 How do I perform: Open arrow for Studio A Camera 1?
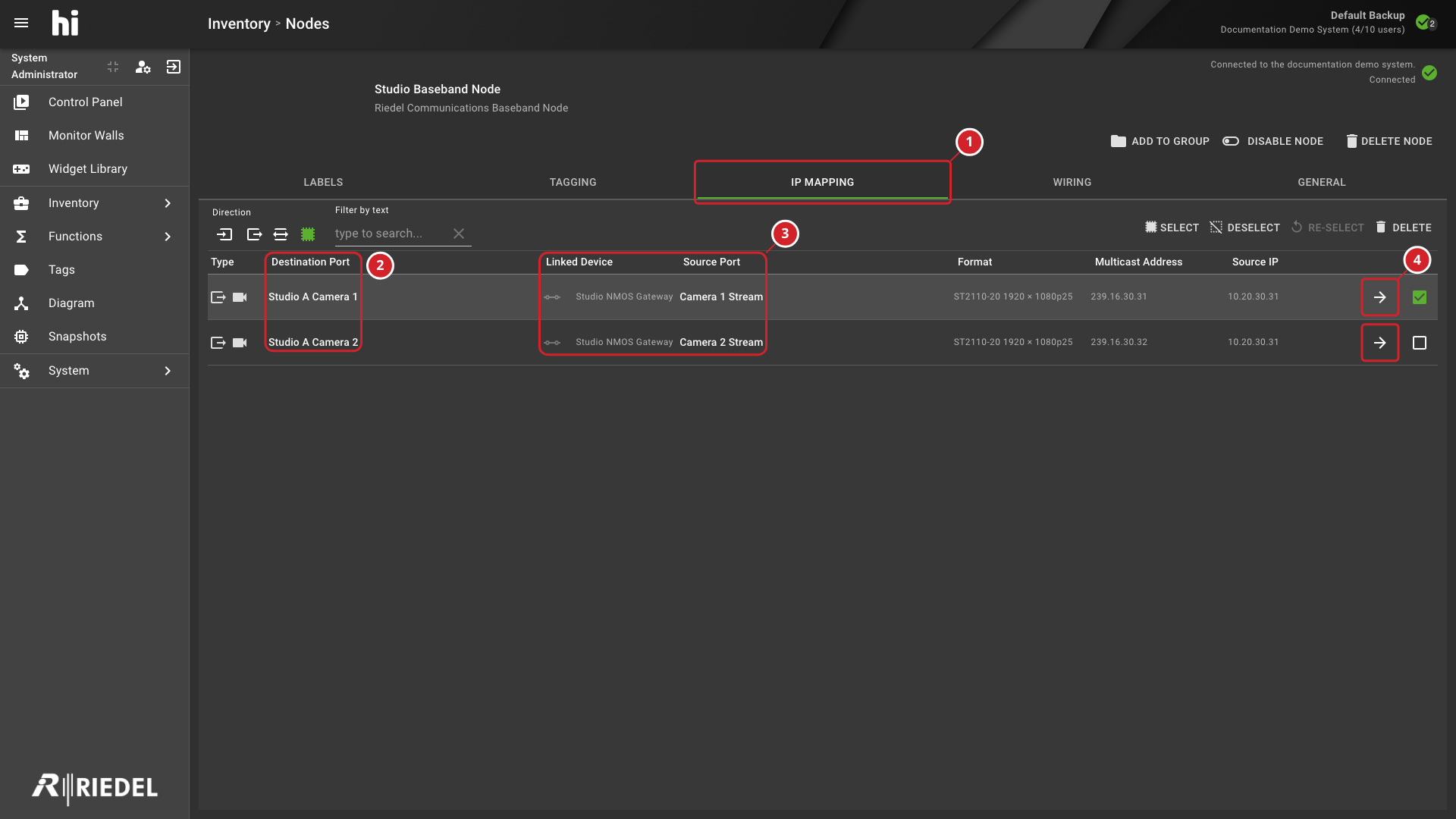[1379, 297]
